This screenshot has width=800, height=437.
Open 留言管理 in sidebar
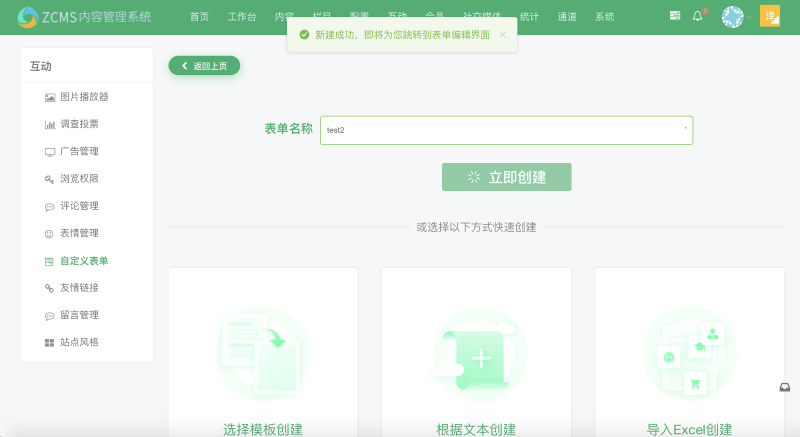pos(79,315)
